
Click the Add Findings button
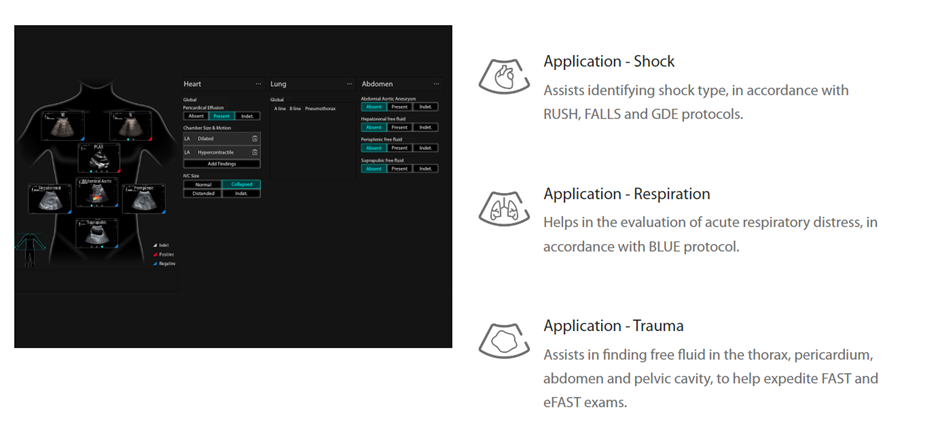222,164
